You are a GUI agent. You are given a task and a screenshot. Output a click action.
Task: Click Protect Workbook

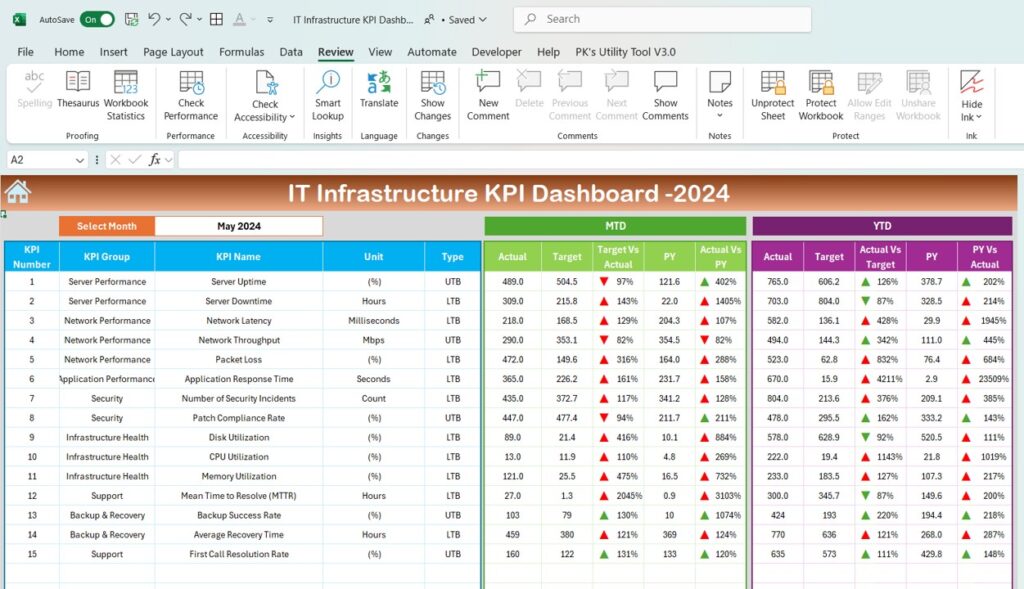[x=821, y=95]
